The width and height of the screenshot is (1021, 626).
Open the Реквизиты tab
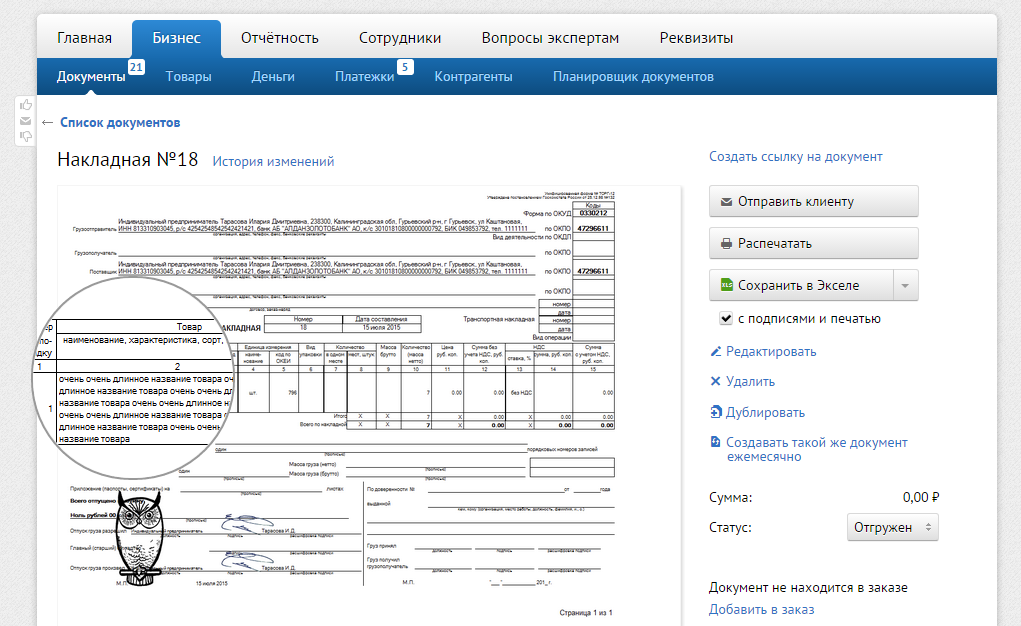[696, 38]
